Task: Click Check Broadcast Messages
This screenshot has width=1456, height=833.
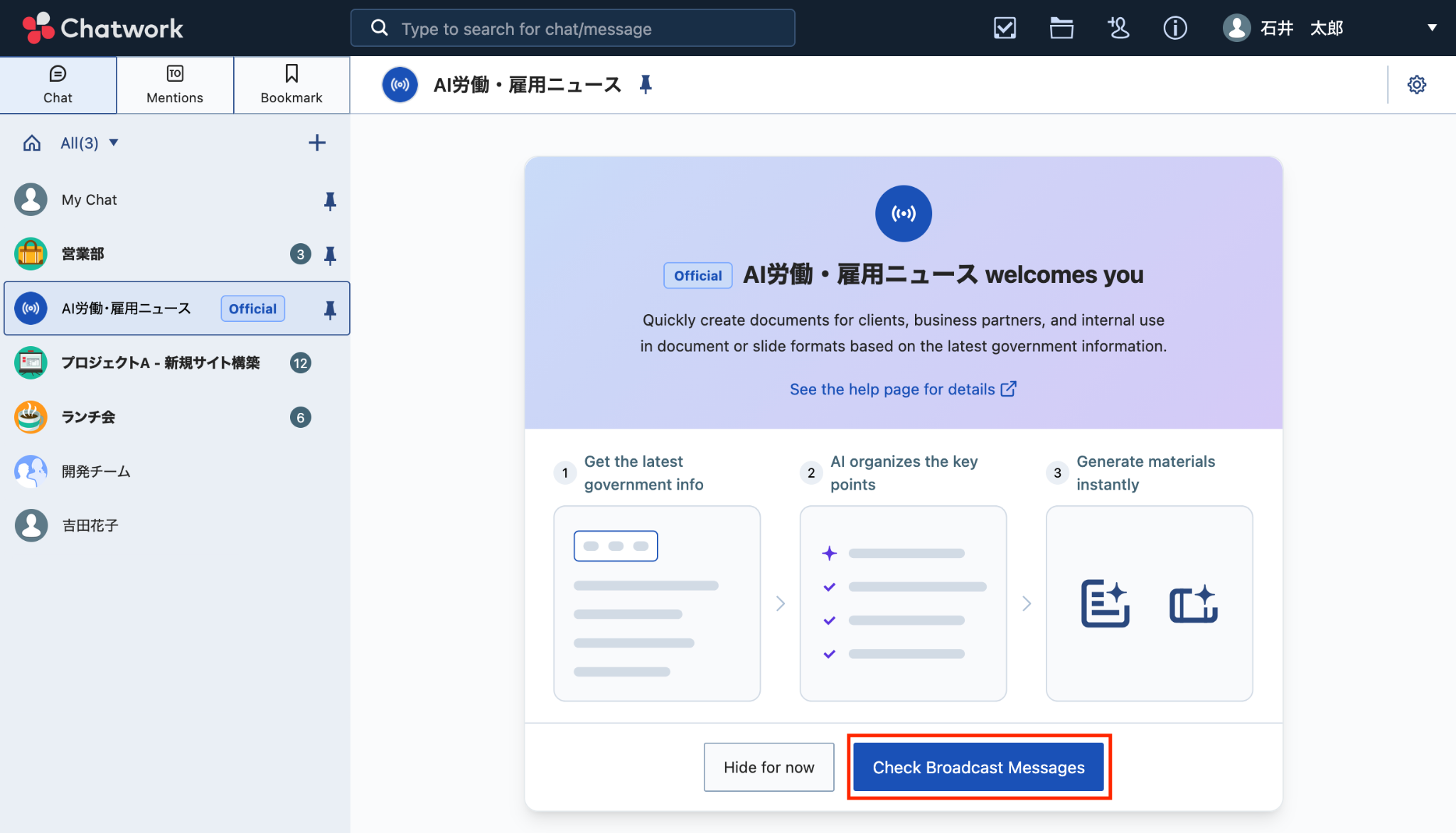Action: click(x=979, y=768)
